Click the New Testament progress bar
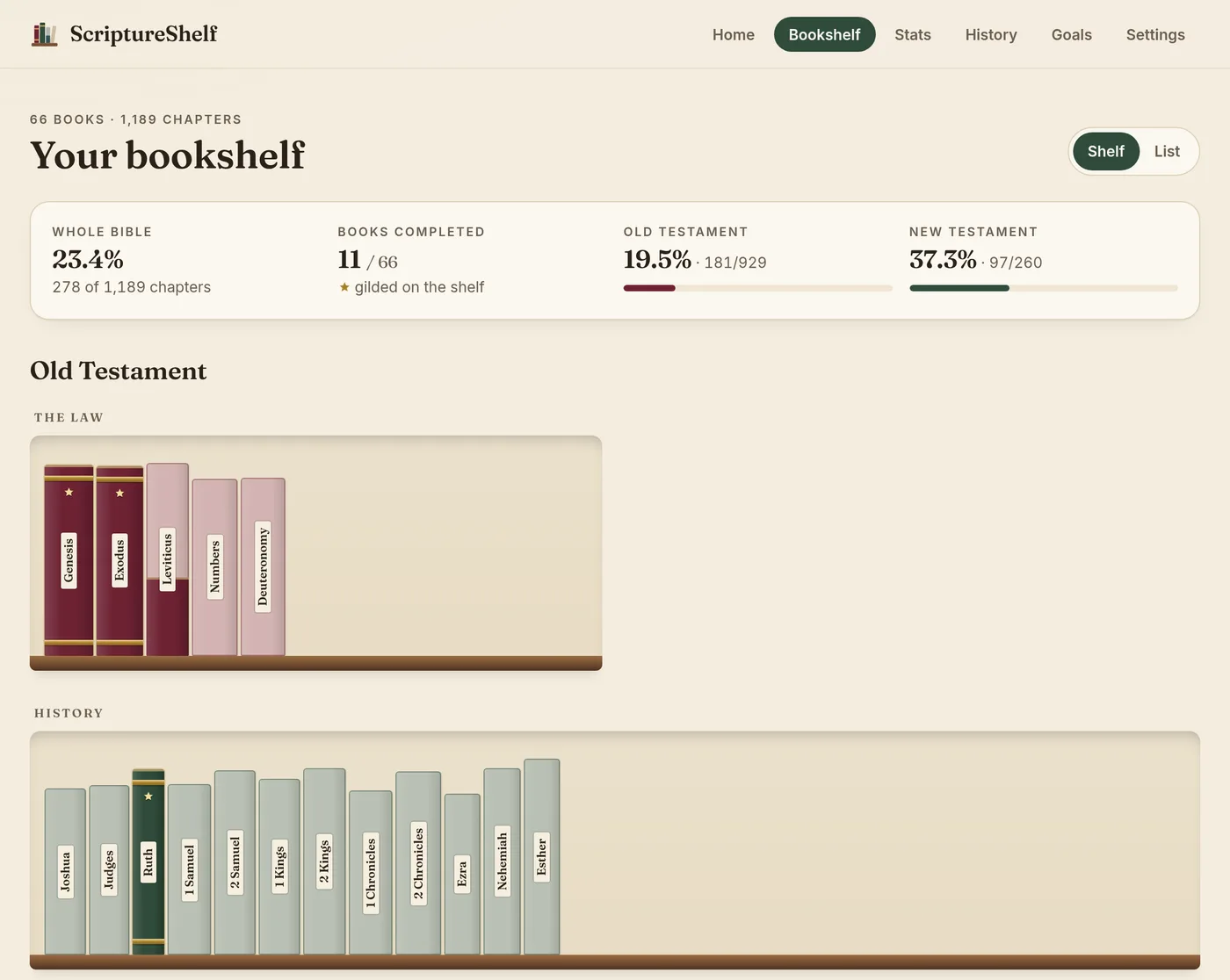 pyautogui.click(x=1044, y=288)
